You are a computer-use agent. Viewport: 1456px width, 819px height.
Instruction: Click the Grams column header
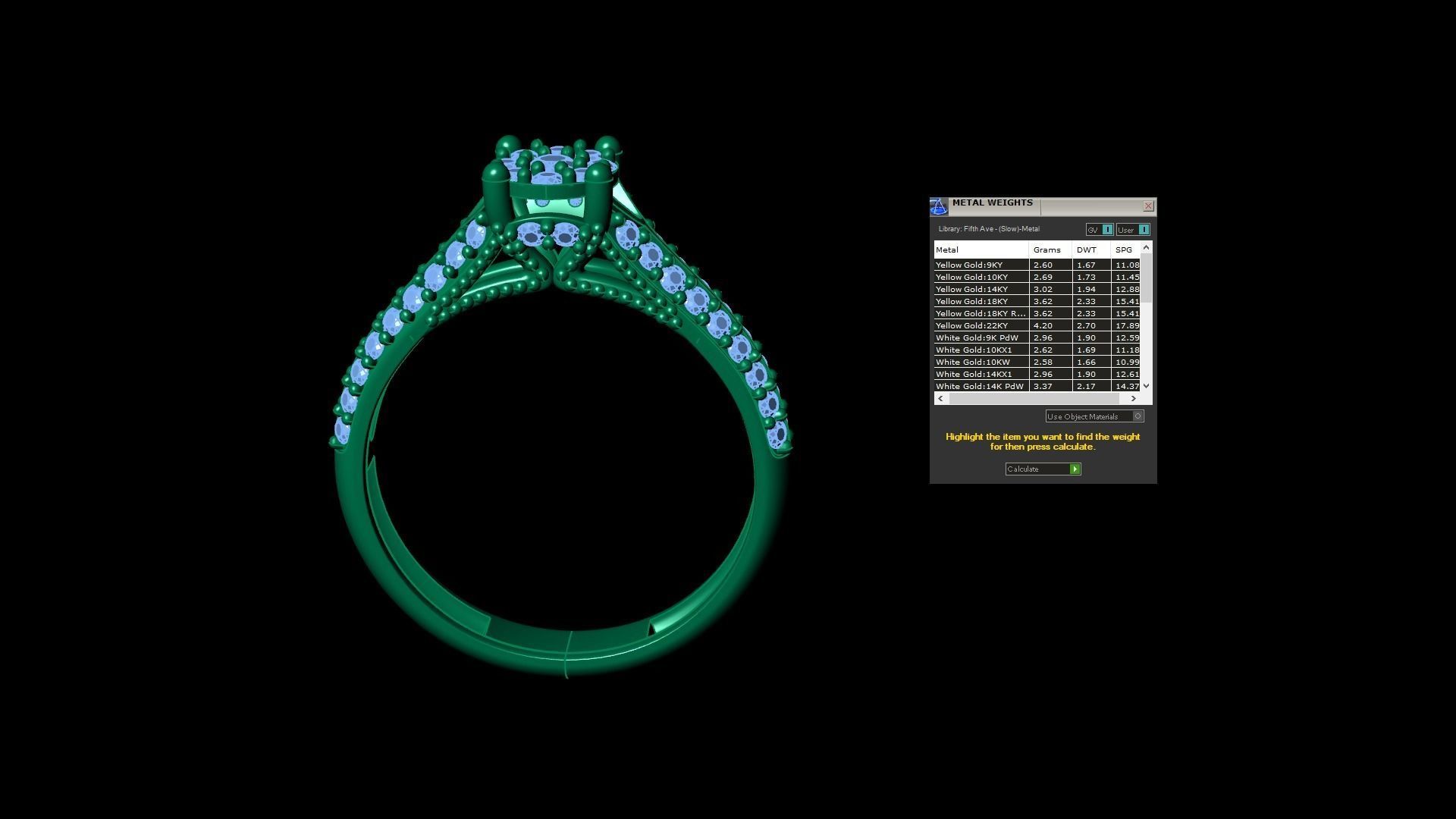tap(1050, 249)
